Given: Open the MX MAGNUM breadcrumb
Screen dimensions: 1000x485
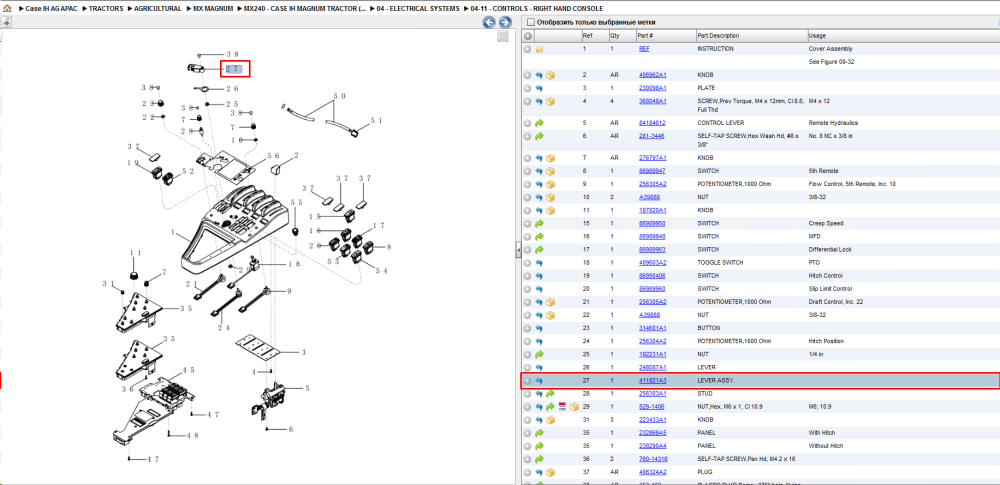Looking at the screenshot, I should (x=213, y=9).
